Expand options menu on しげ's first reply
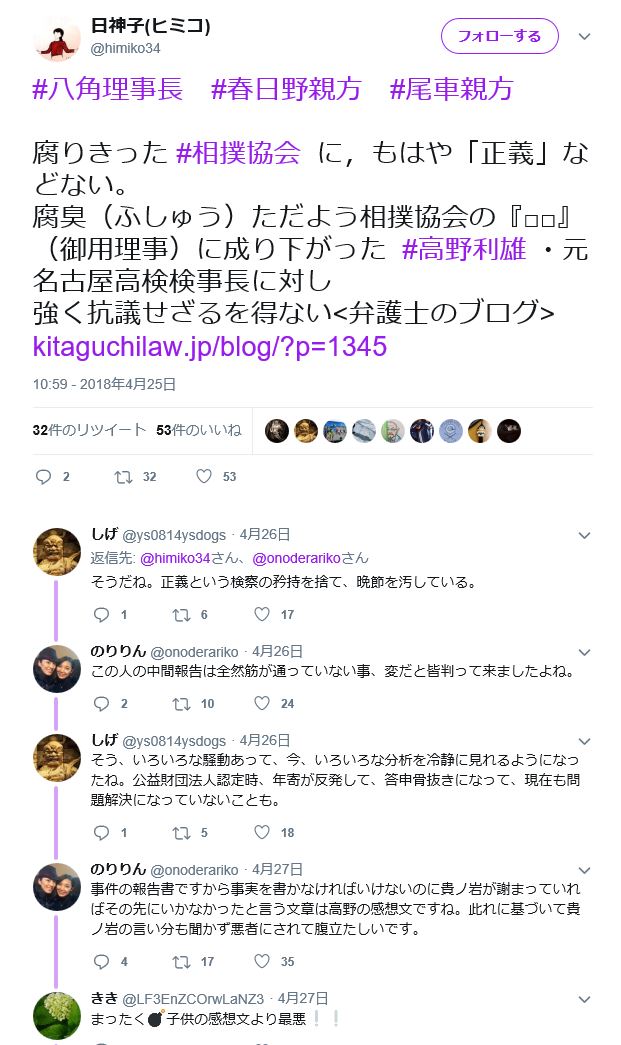This screenshot has height=1045, width=621. pyautogui.click(x=584, y=535)
